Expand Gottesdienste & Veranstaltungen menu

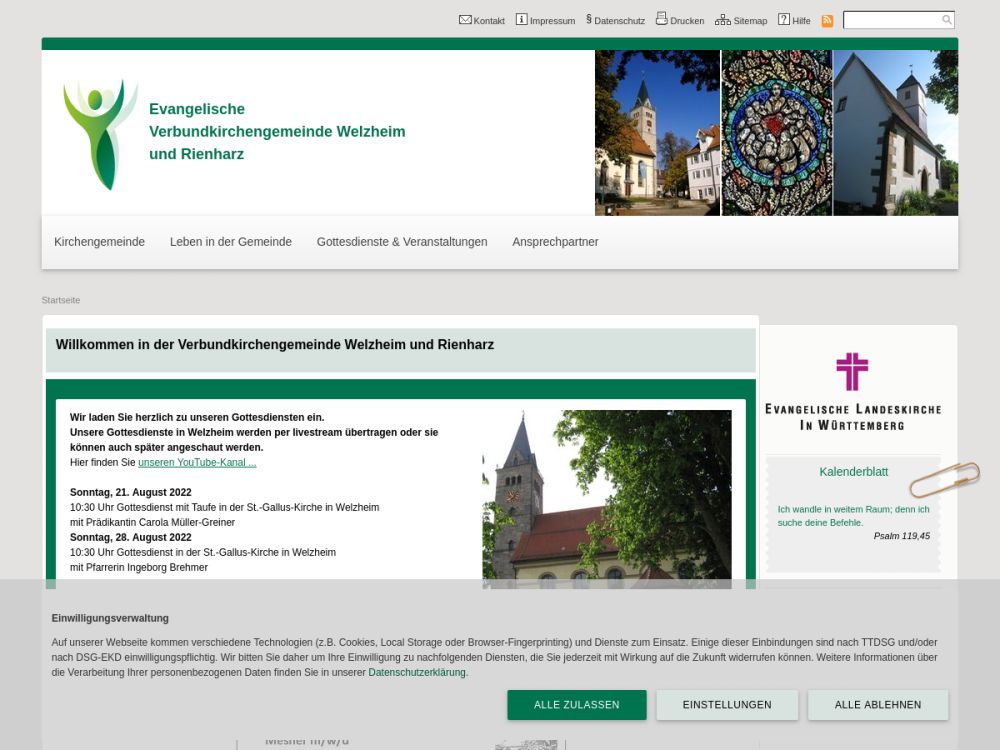coord(402,242)
